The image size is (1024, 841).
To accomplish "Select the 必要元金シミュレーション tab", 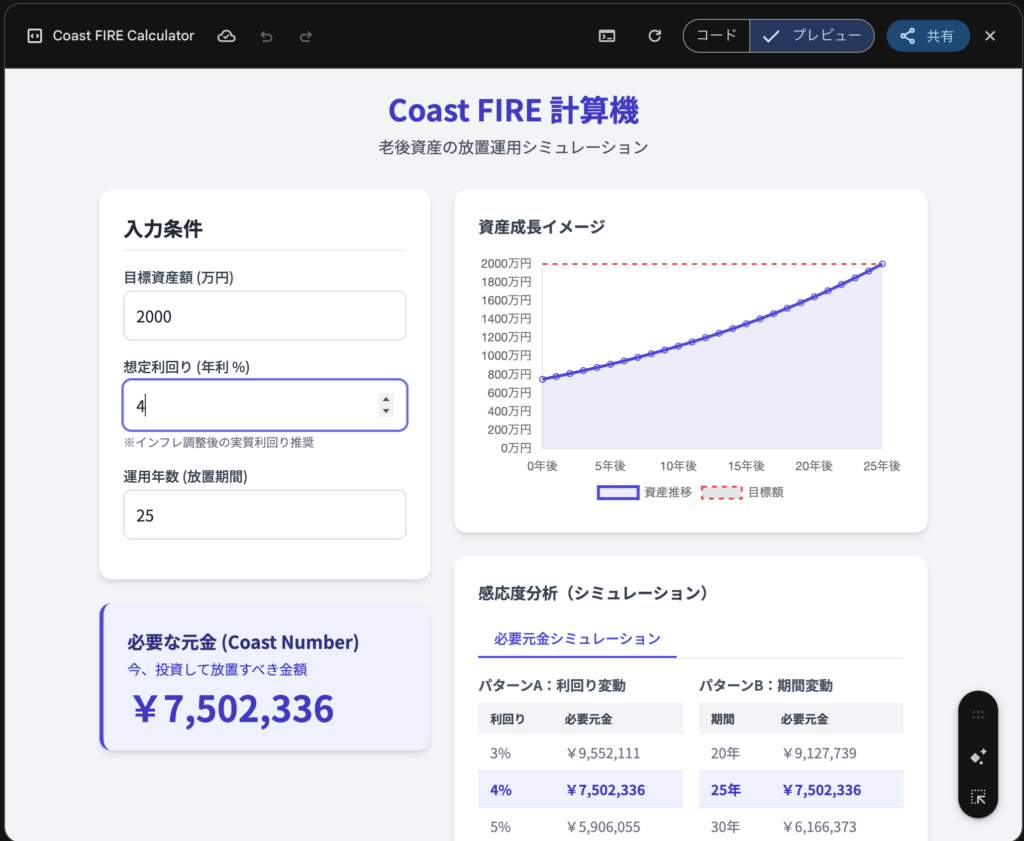I will point(577,639).
